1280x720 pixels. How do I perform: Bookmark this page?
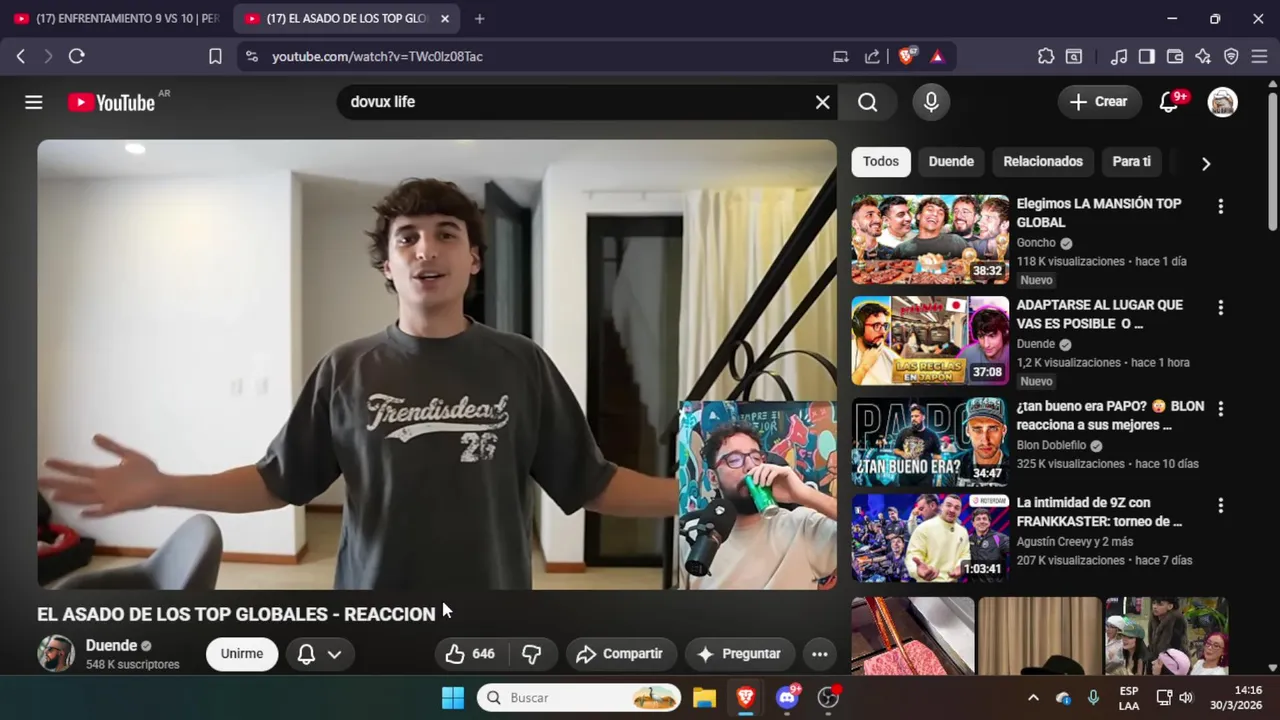215,57
